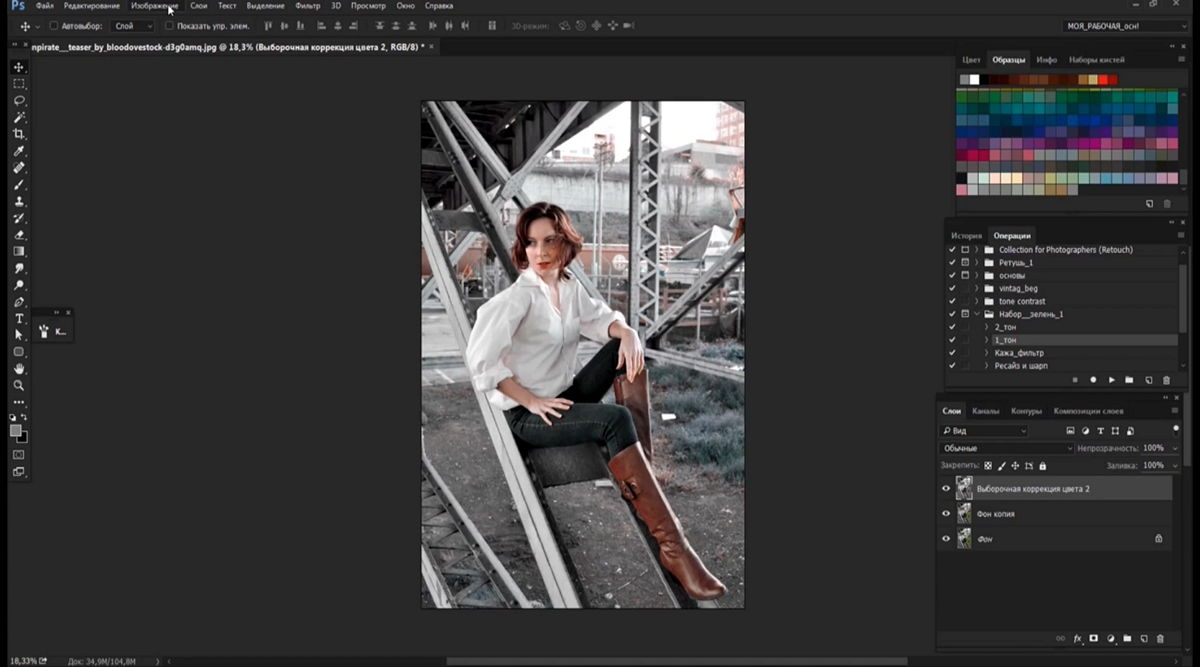Select the Move tool in the toolbar
This screenshot has width=1200, height=667.
click(19, 67)
